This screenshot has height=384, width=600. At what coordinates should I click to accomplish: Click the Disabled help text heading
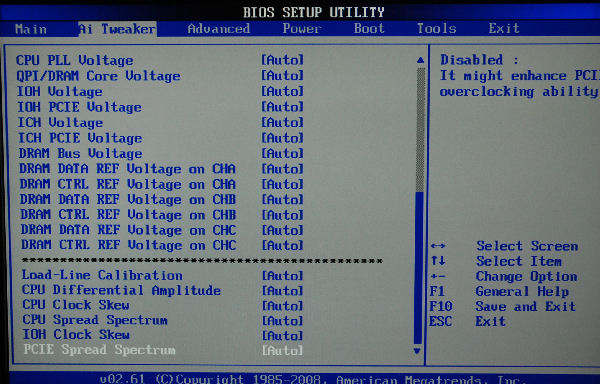tap(479, 60)
